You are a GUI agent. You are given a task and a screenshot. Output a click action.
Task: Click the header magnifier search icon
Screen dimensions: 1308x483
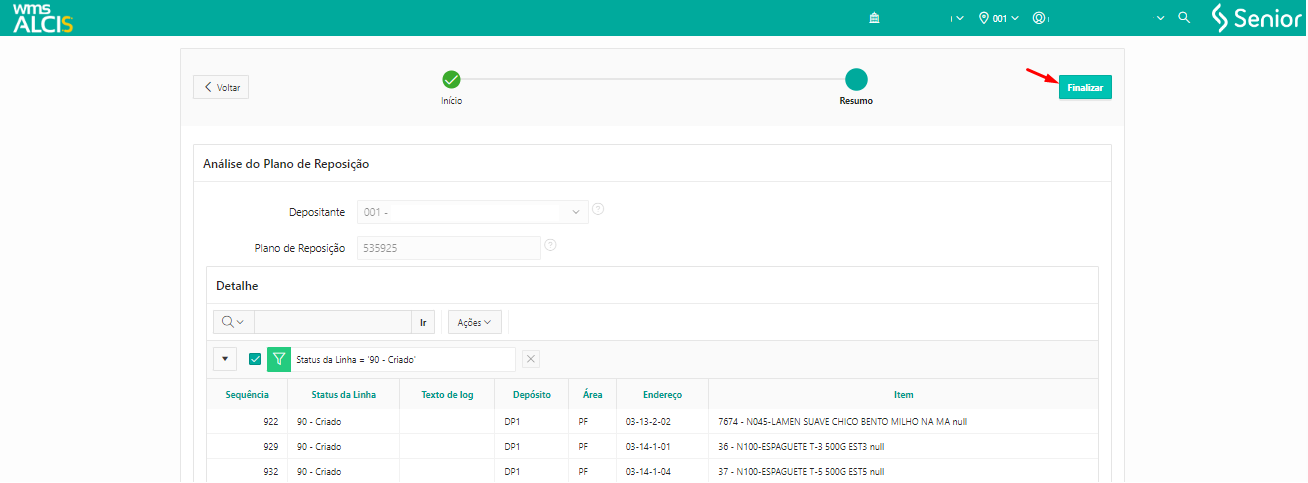pyautogui.click(x=1184, y=18)
